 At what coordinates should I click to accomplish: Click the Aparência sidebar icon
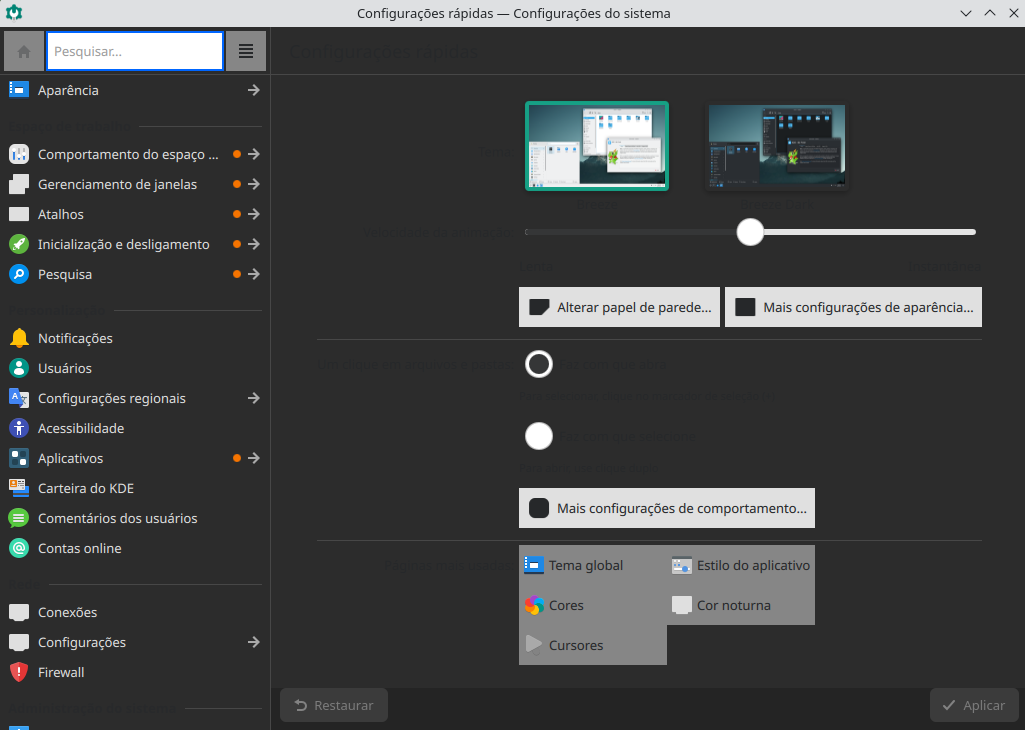point(19,90)
